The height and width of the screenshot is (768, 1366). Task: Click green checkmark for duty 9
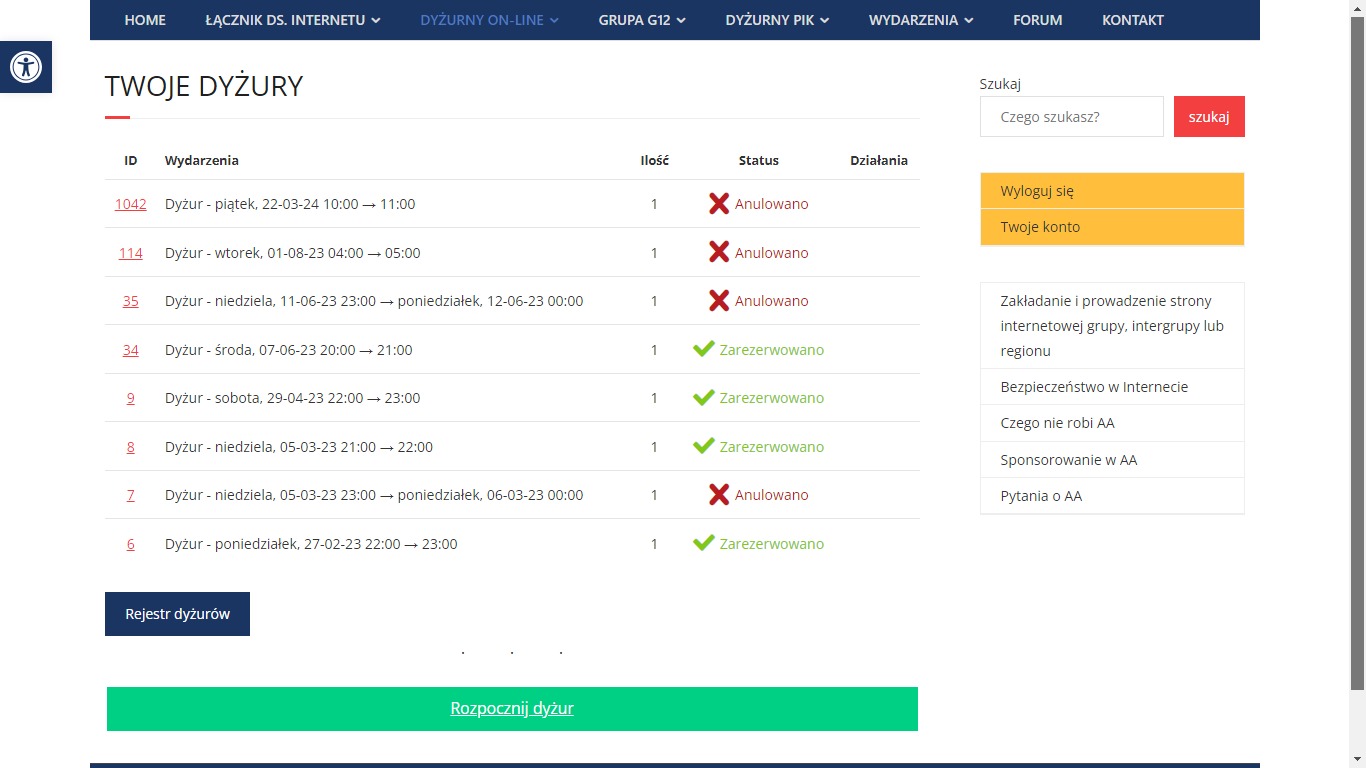click(x=703, y=397)
